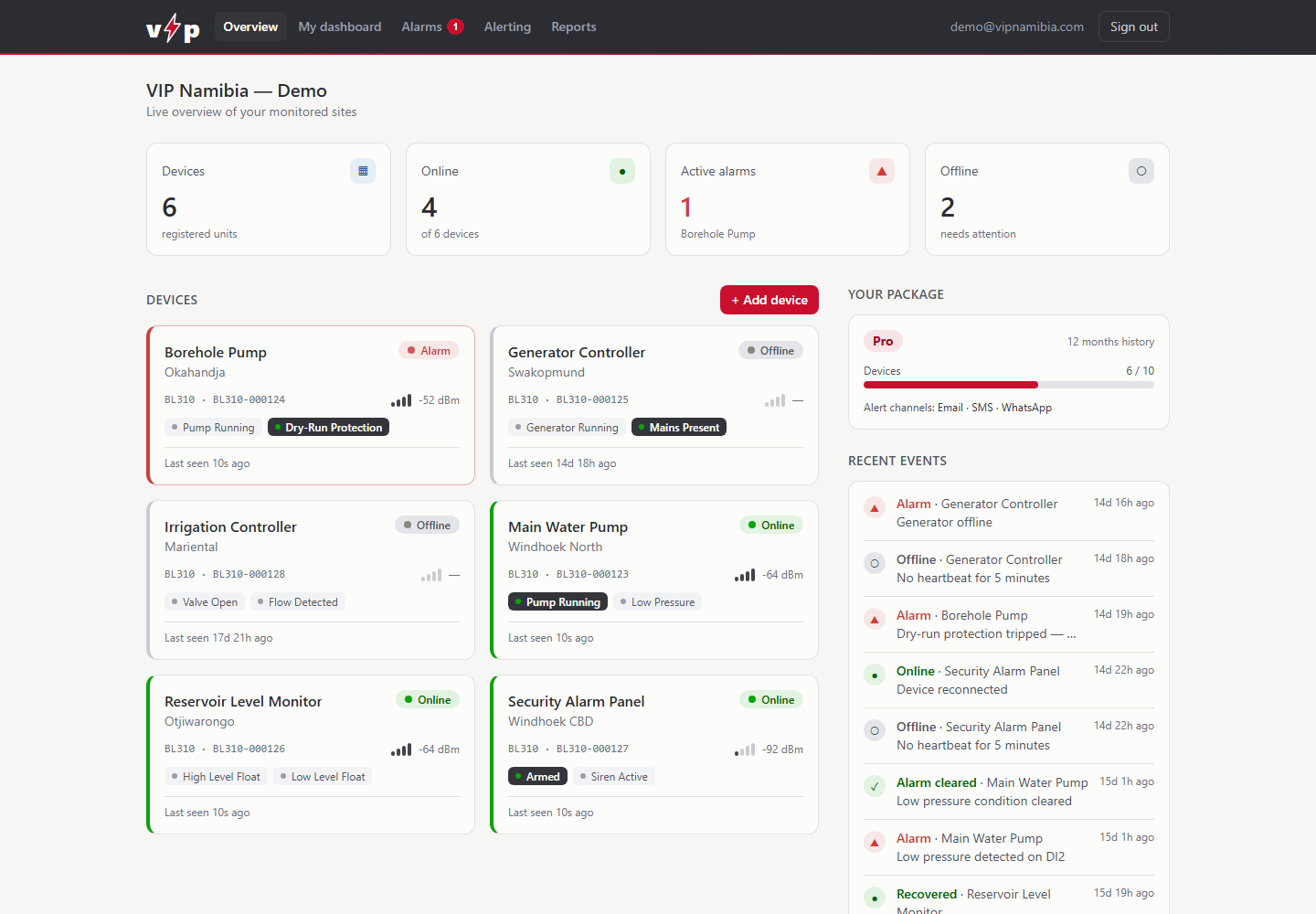This screenshot has height=914, width=1316.
Task: Open the Alarms tab
Action: [x=432, y=27]
